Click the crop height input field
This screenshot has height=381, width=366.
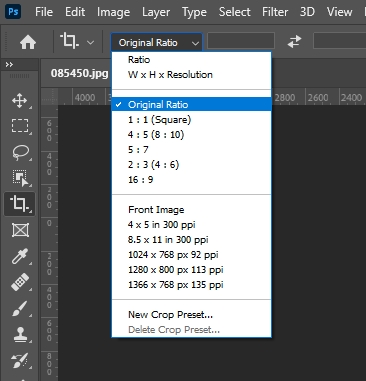[x=339, y=41]
